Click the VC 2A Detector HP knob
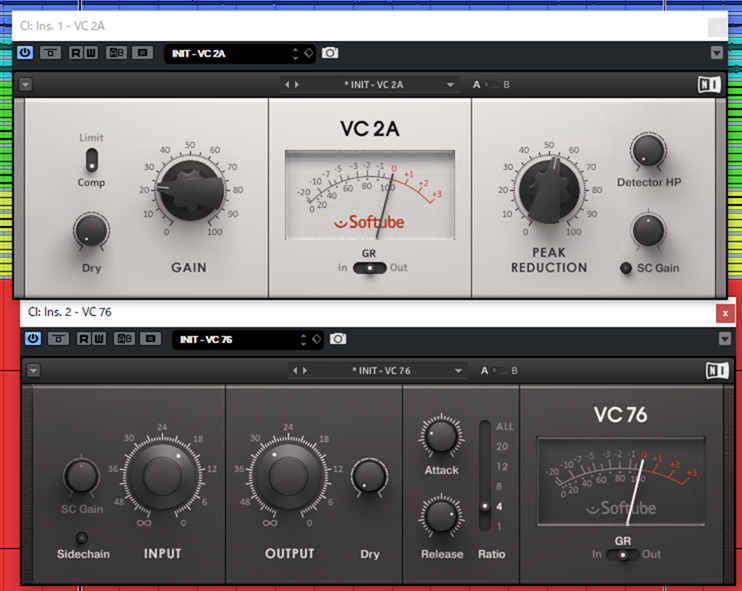 click(647, 151)
